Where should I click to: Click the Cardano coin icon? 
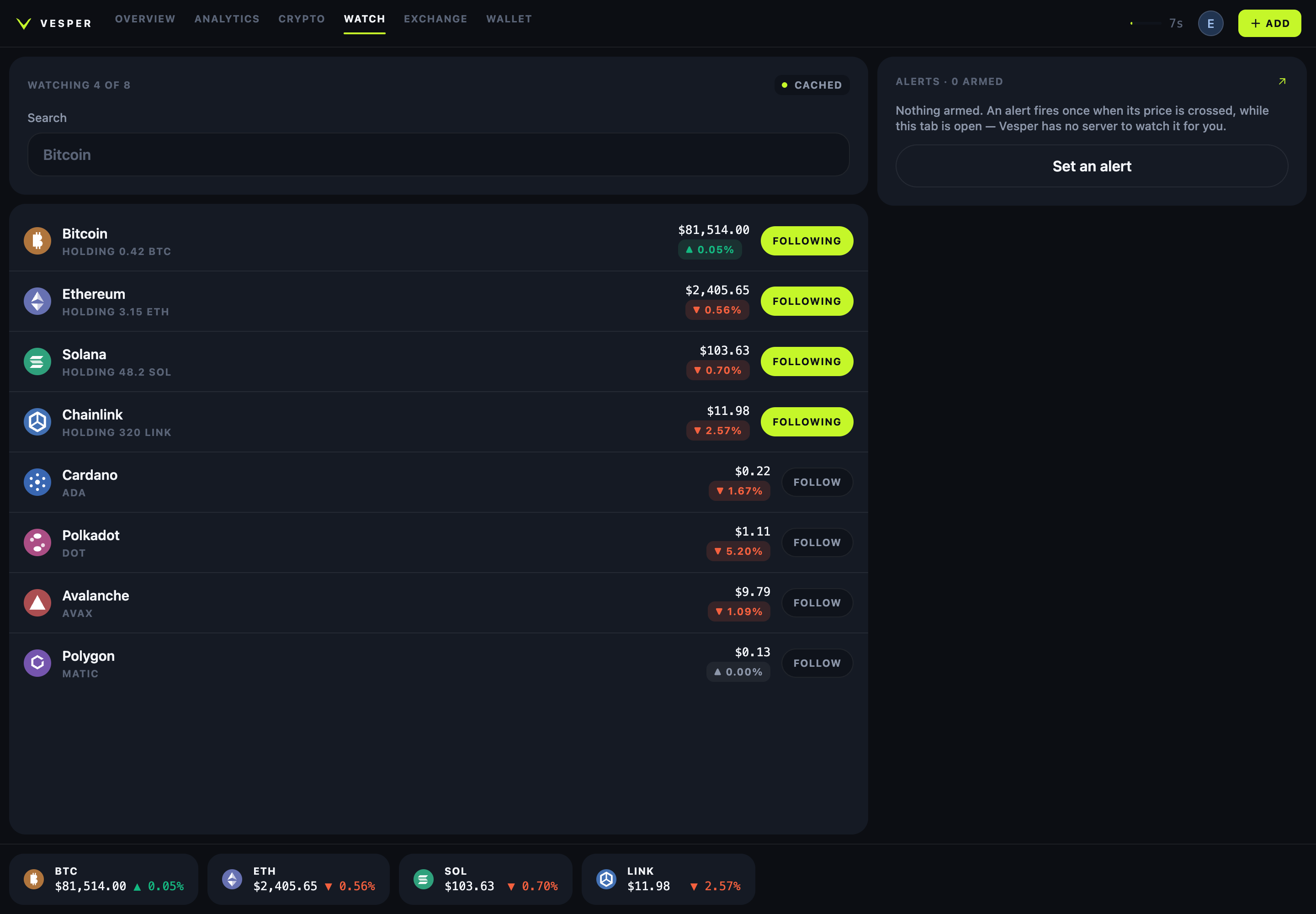click(x=37, y=482)
